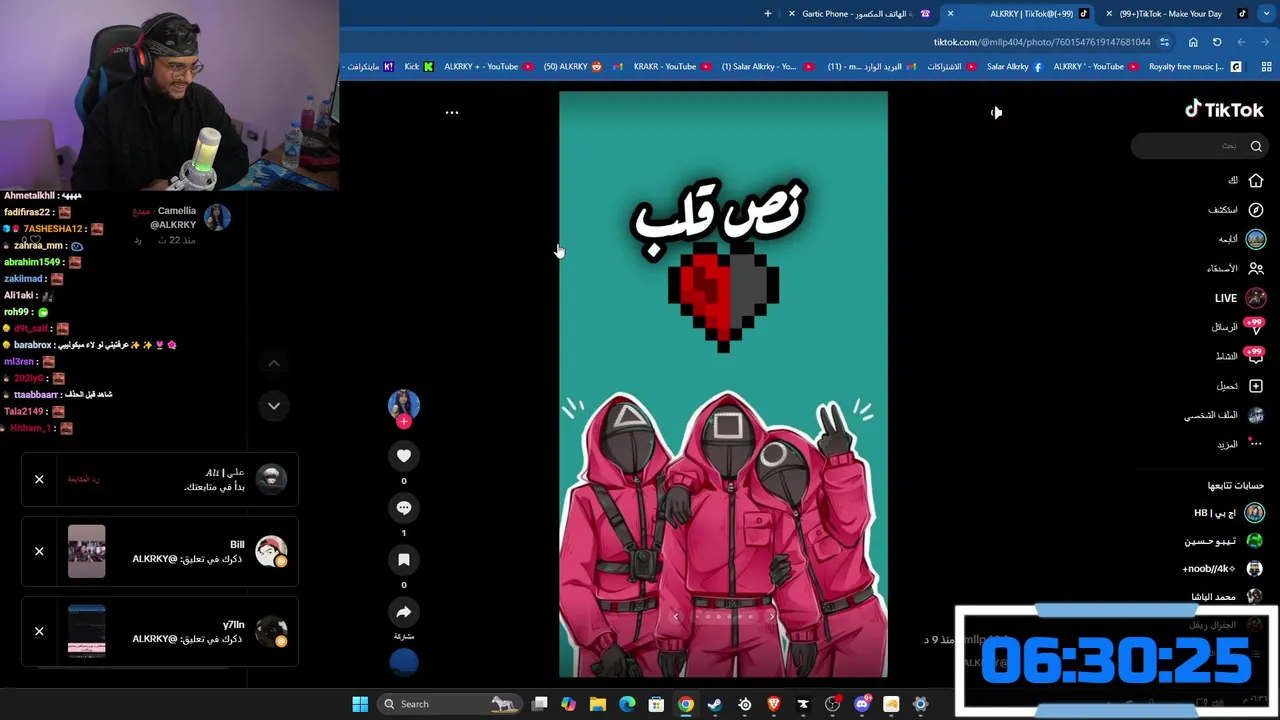Click the search magnifier icon in TikTok
Screen dimensions: 1280x720
click(1256, 146)
